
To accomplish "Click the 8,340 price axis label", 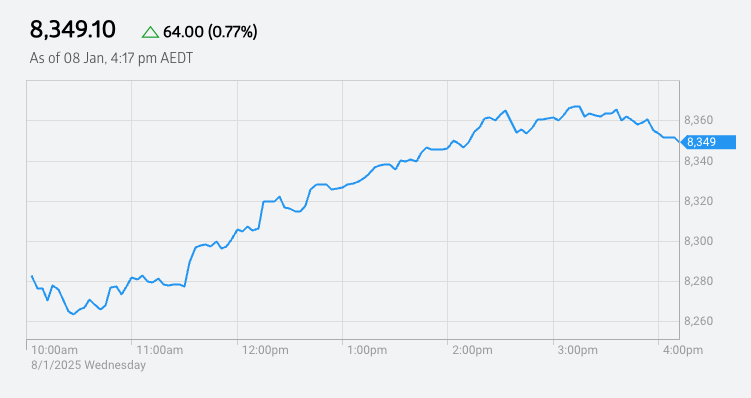I will pyautogui.click(x=698, y=161).
